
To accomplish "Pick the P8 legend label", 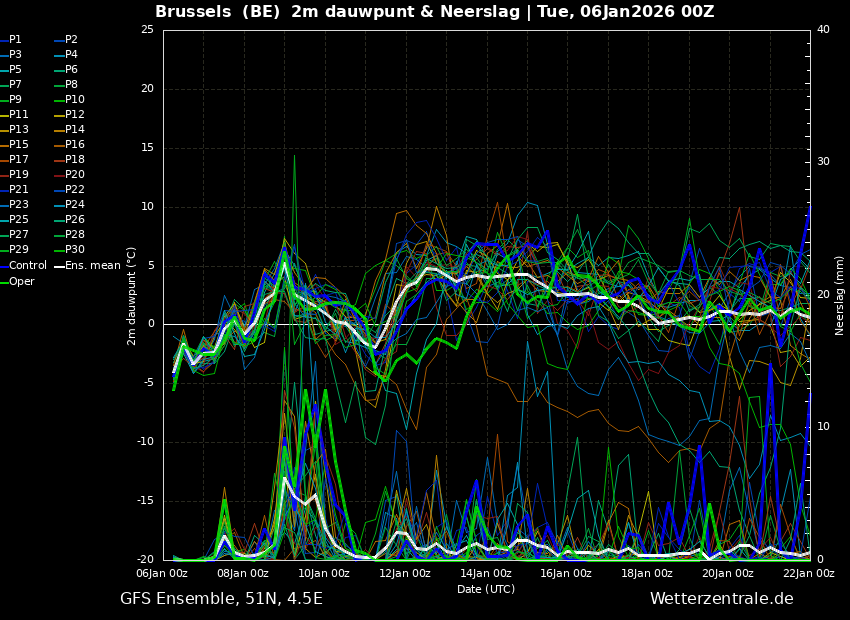I will click(x=72, y=85).
